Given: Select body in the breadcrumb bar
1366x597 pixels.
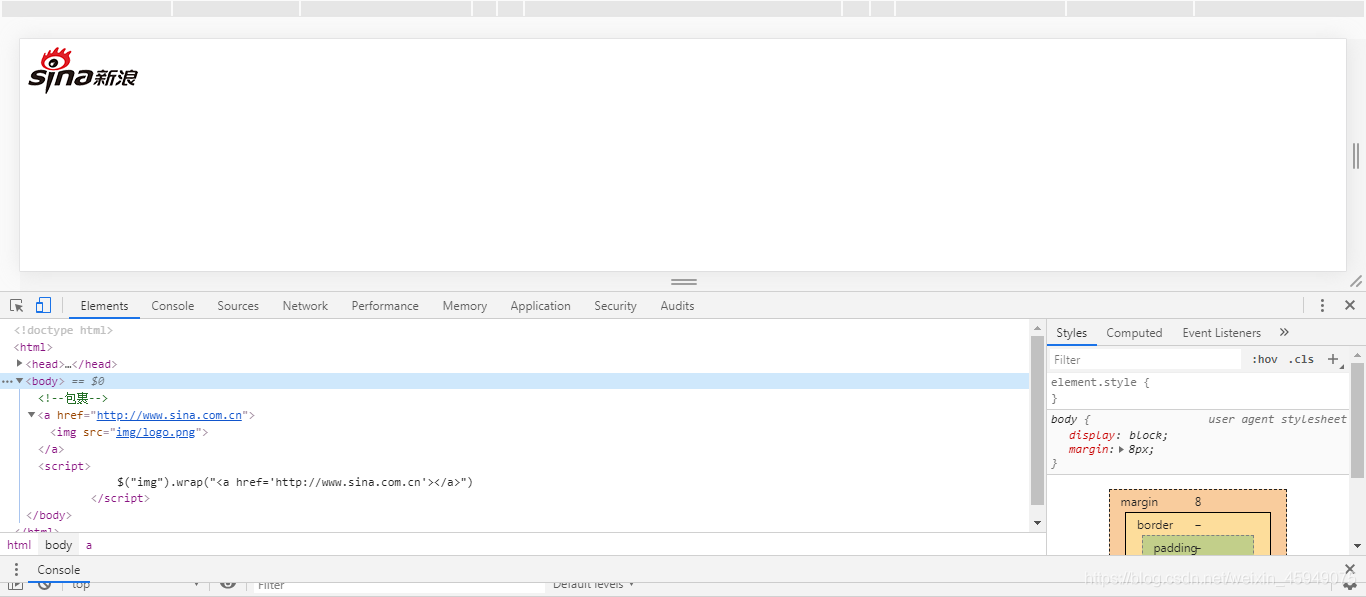Looking at the screenshot, I should click(59, 545).
